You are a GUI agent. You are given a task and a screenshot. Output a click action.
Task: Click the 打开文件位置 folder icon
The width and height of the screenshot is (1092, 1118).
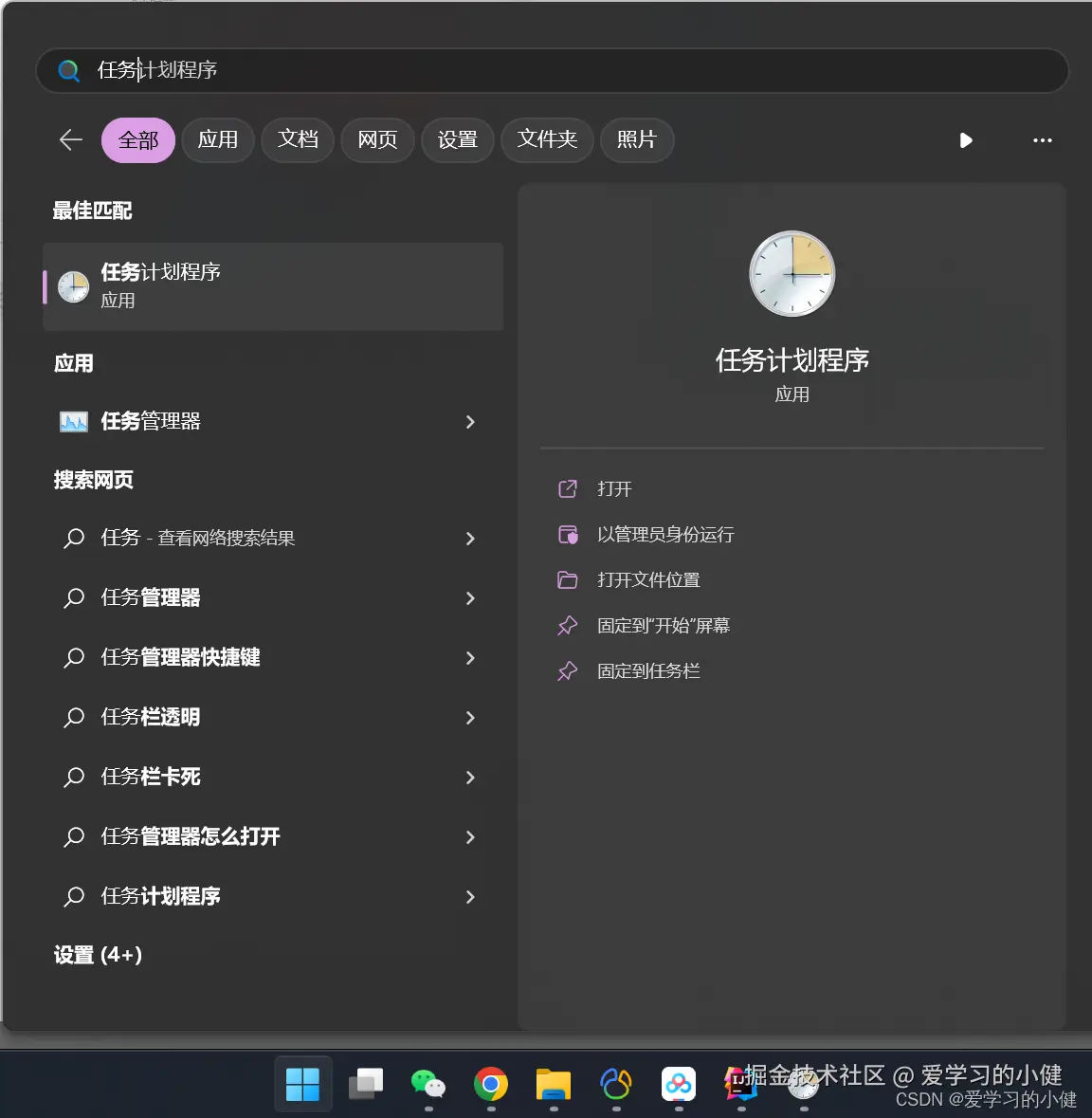[568, 579]
